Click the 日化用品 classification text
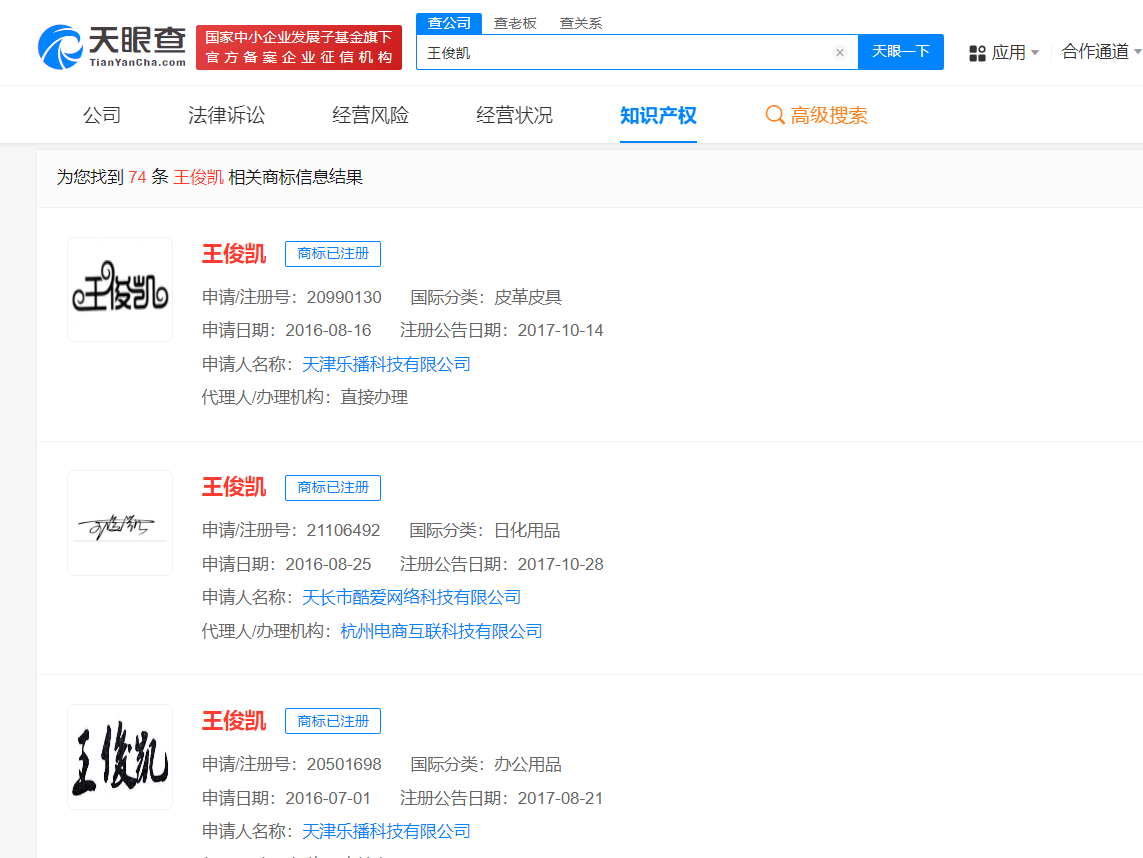Screen dimensions: 1143x858 coord(527,531)
